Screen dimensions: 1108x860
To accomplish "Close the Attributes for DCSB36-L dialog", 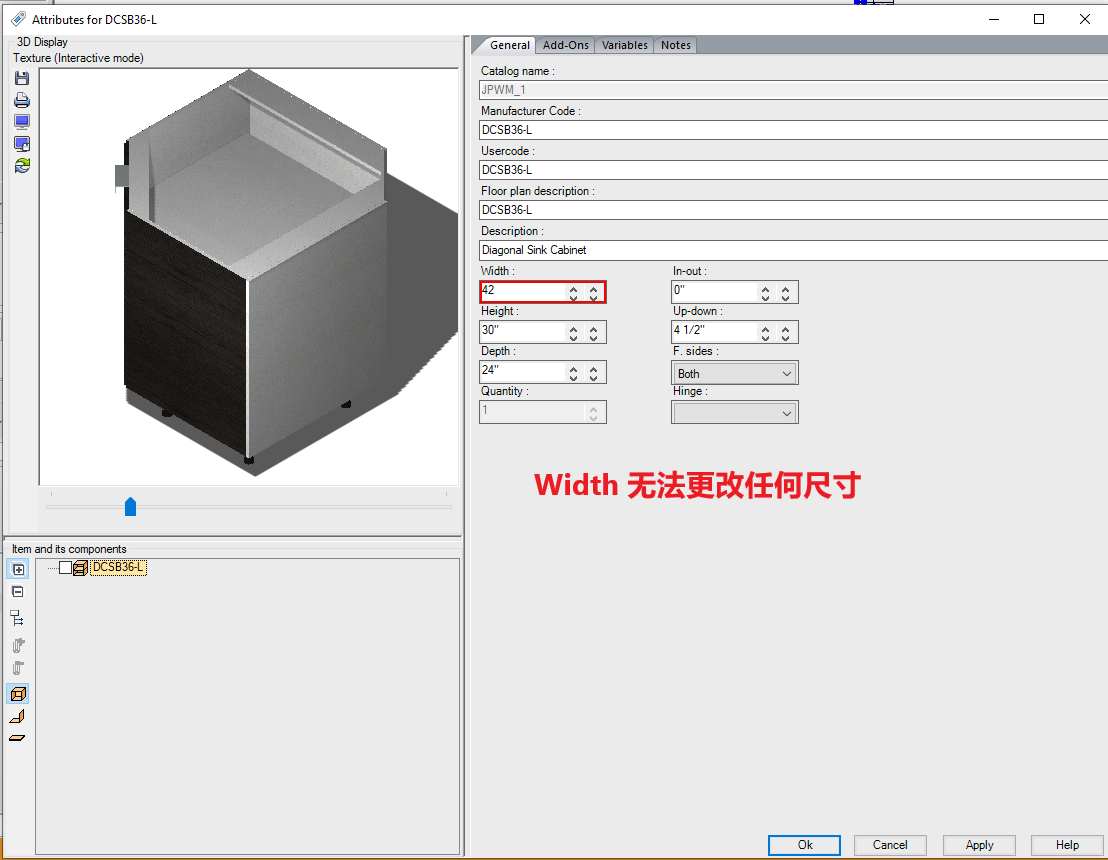I will 1085,19.
